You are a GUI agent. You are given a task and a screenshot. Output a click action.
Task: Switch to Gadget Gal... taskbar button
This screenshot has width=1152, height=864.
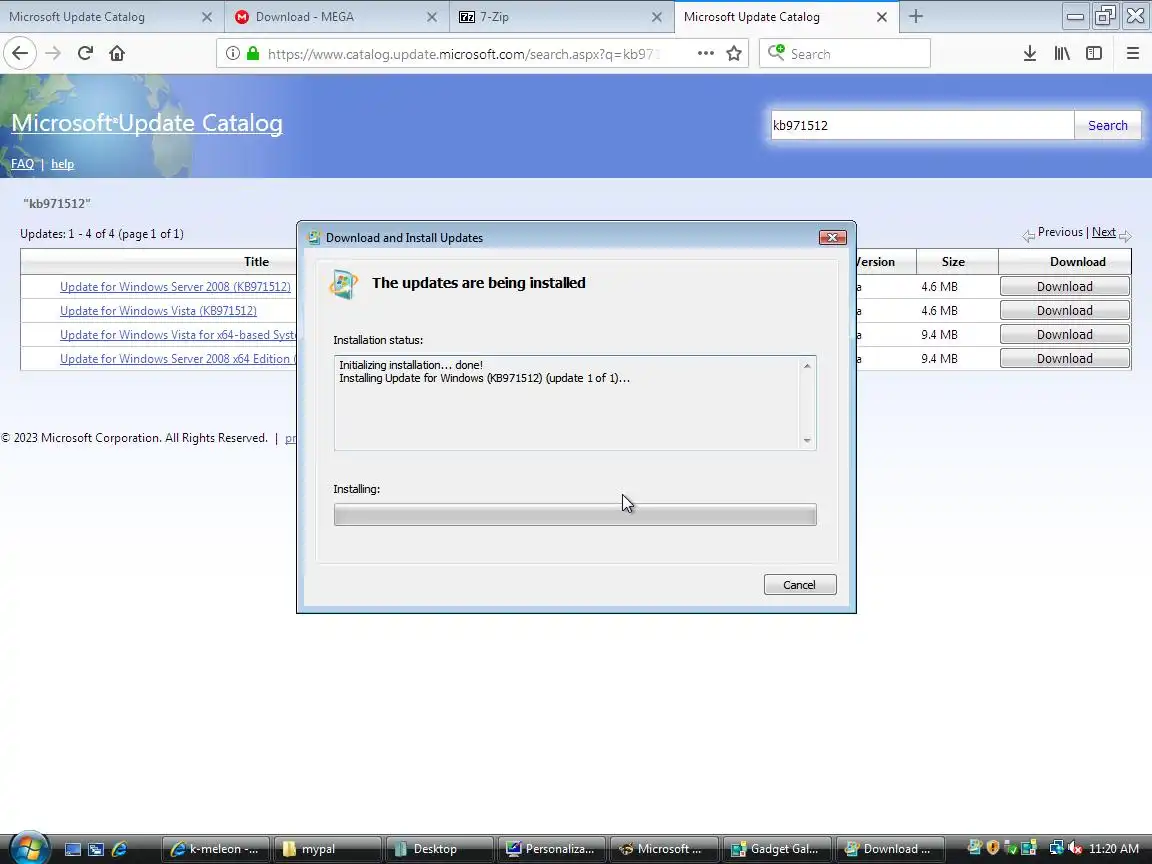776,849
